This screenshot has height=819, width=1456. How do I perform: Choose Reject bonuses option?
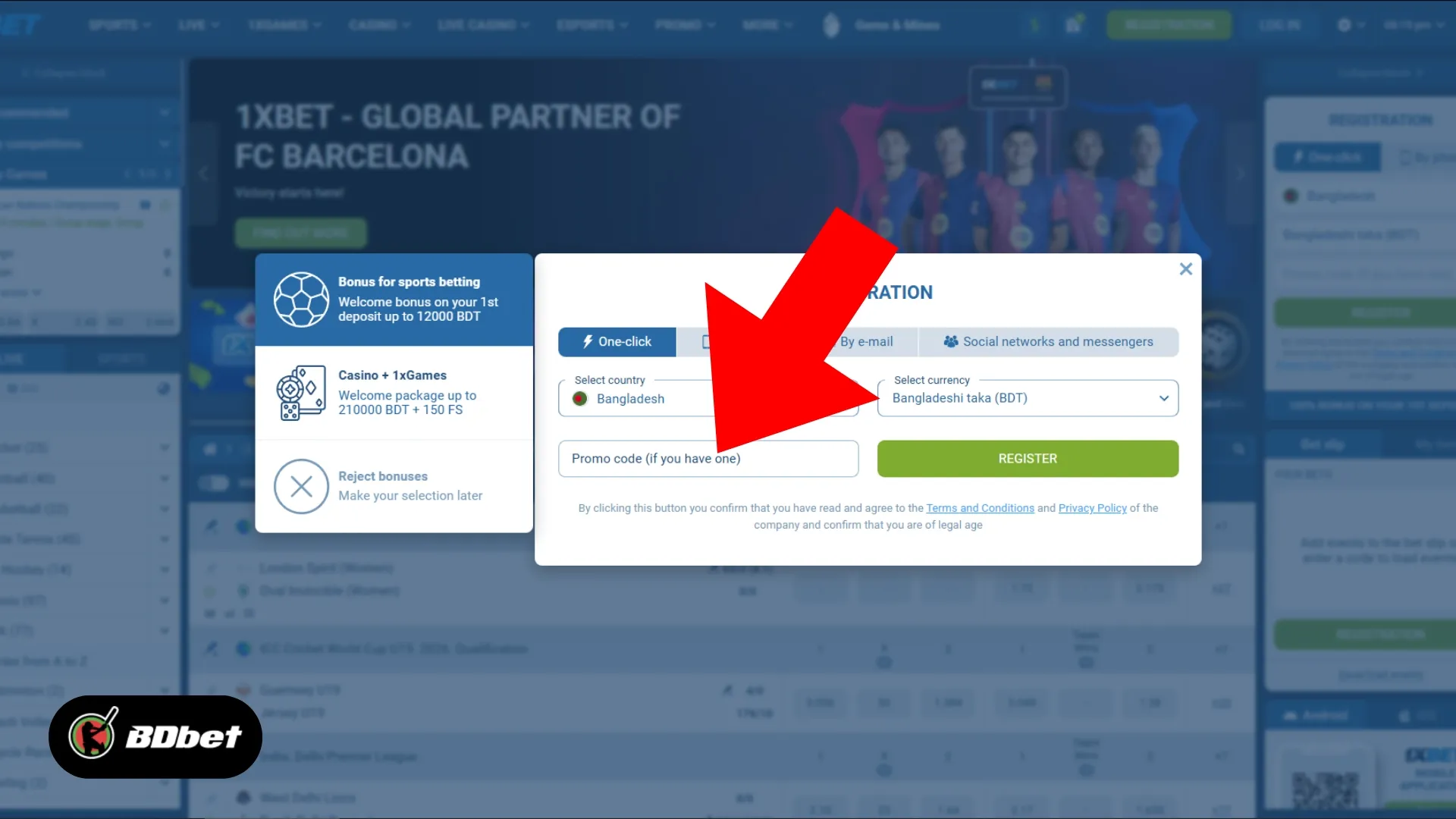(394, 486)
